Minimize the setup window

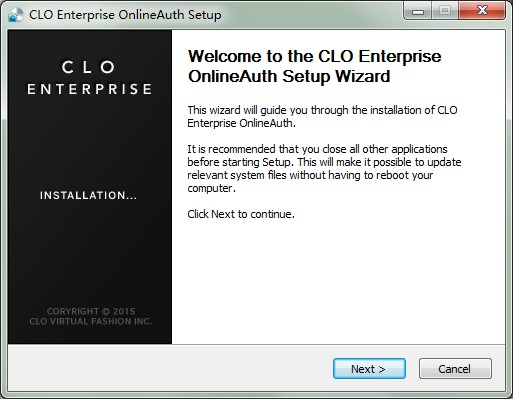(418, 11)
